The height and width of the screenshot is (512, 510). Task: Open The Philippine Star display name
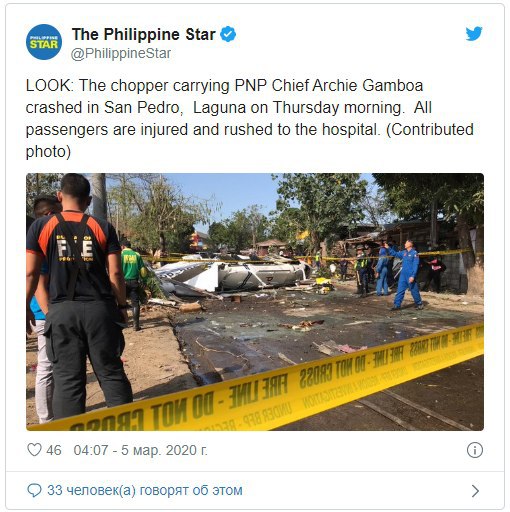144,34
